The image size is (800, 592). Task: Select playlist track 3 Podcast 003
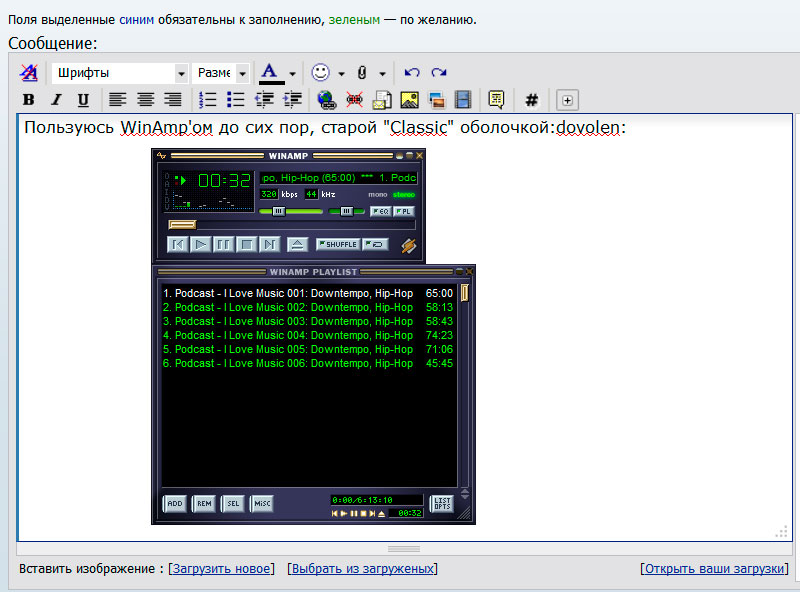(308, 321)
